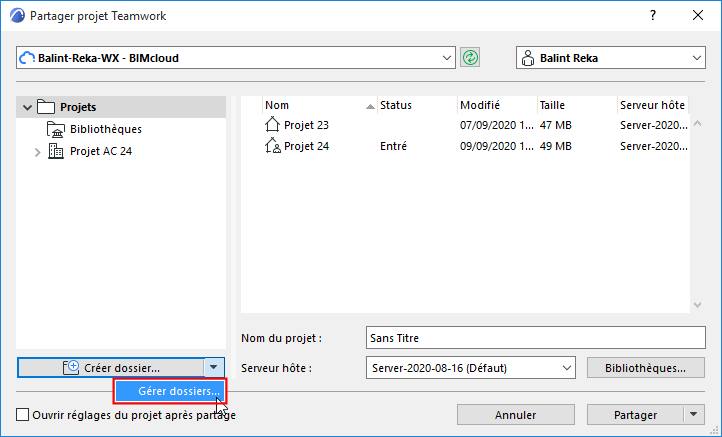The height and width of the screenshot is (437, 722).
Task: Sort the list by Nom column header
Action: 320,105
